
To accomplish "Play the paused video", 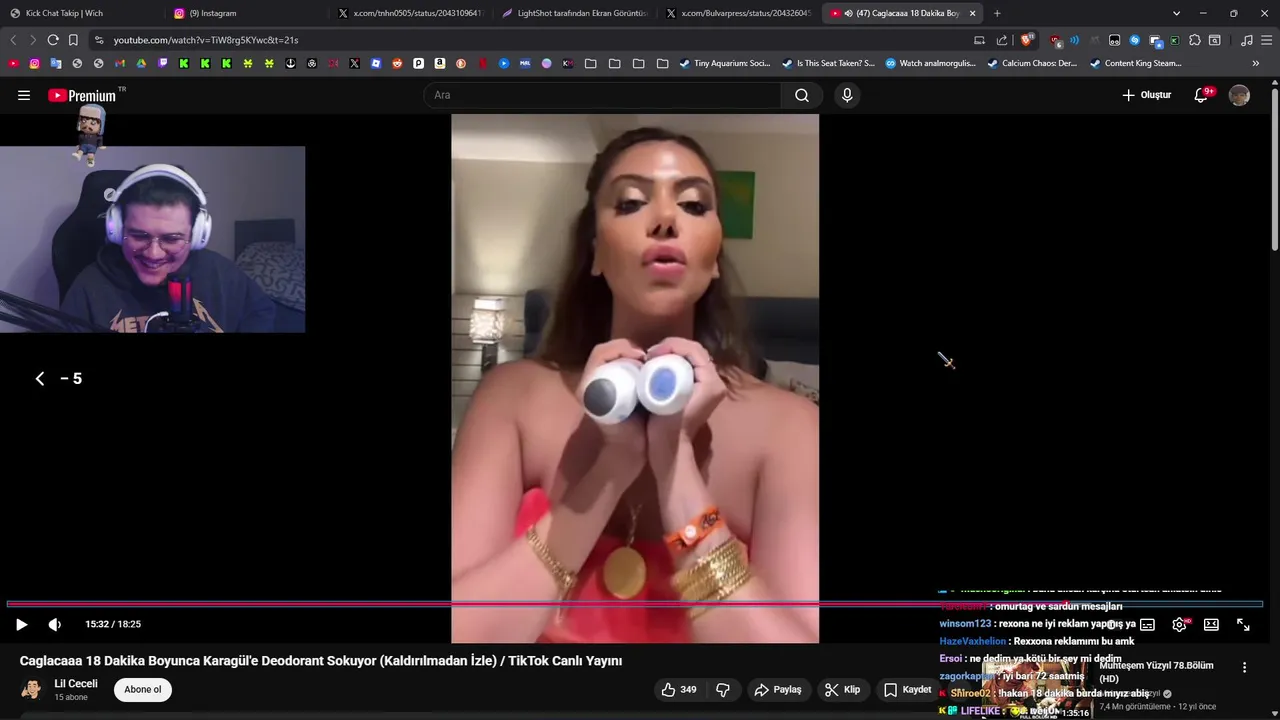I will tap(21, 624).
